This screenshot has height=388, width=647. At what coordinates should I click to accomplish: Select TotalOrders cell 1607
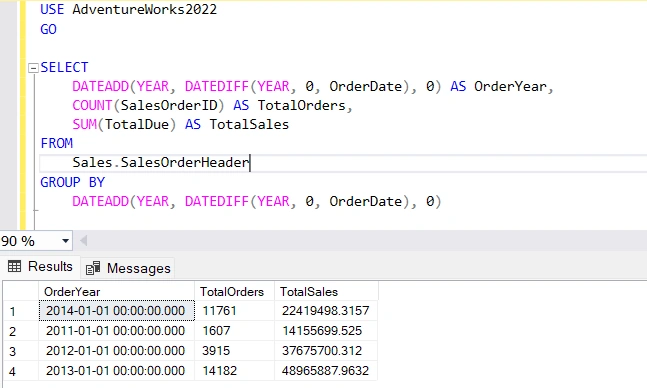pyautogui.click(x=234, y=331)
